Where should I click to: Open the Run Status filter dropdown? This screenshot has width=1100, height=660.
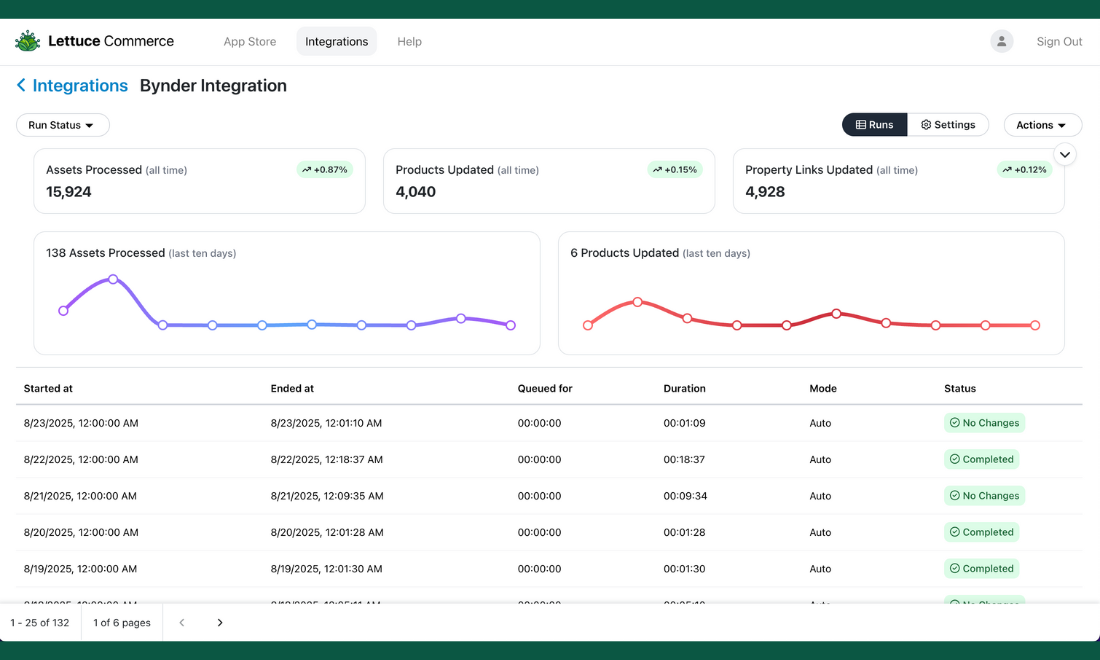pos(62,125)
